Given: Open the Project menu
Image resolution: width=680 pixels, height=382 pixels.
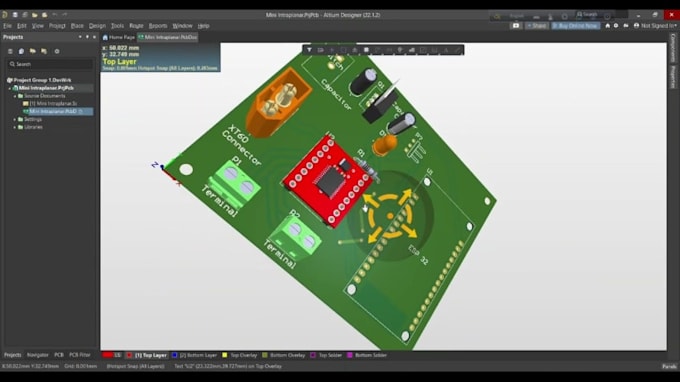Looking at the screenshot, I should click(57, 26).
